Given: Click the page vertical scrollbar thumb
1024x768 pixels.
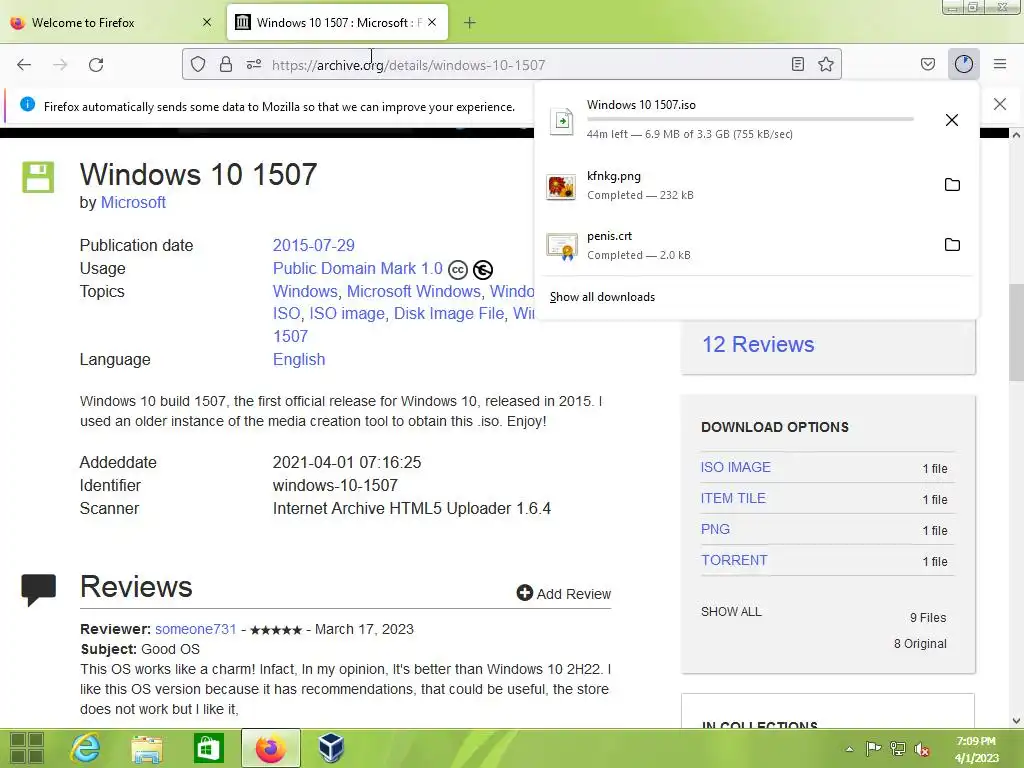Looking at the screenshot, I should pyautogui.click(x=1016, y=332).
